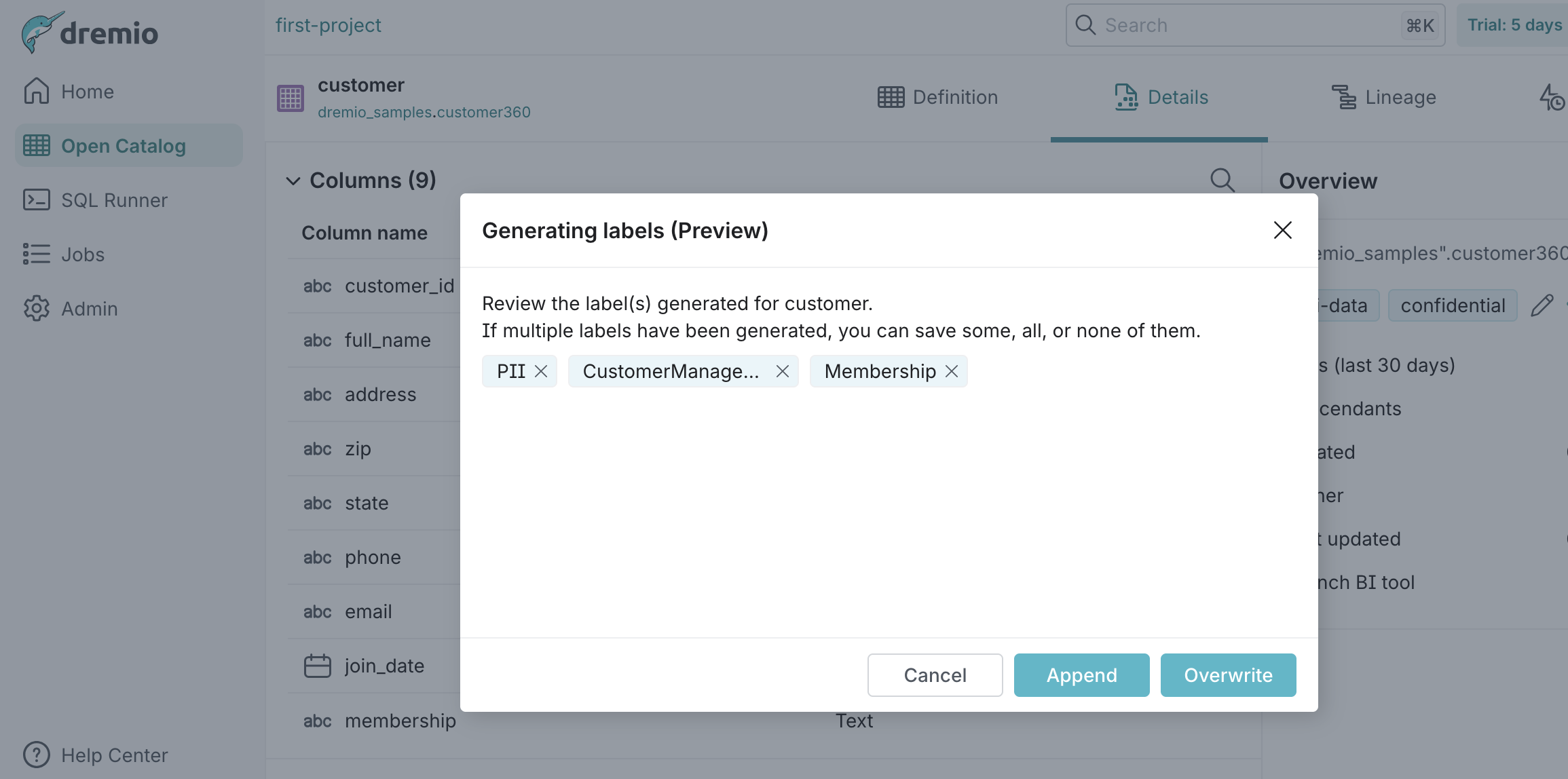The height and width of the screenshot is (779, 1568).
Task: Open the Home page from the sidebar
Action: click(87, 91)
